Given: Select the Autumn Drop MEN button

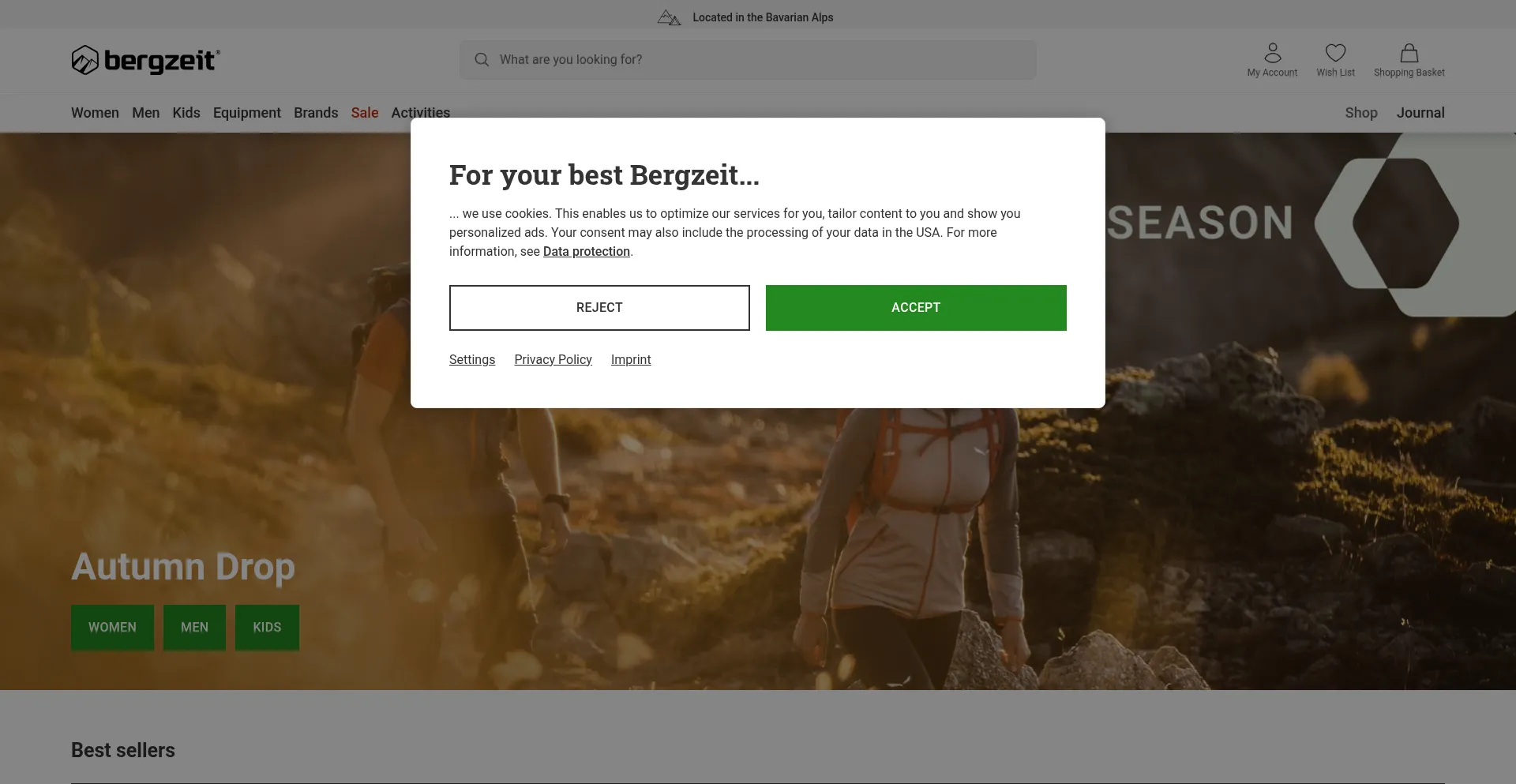Looking at the screenshot, I should coord(194,628).
